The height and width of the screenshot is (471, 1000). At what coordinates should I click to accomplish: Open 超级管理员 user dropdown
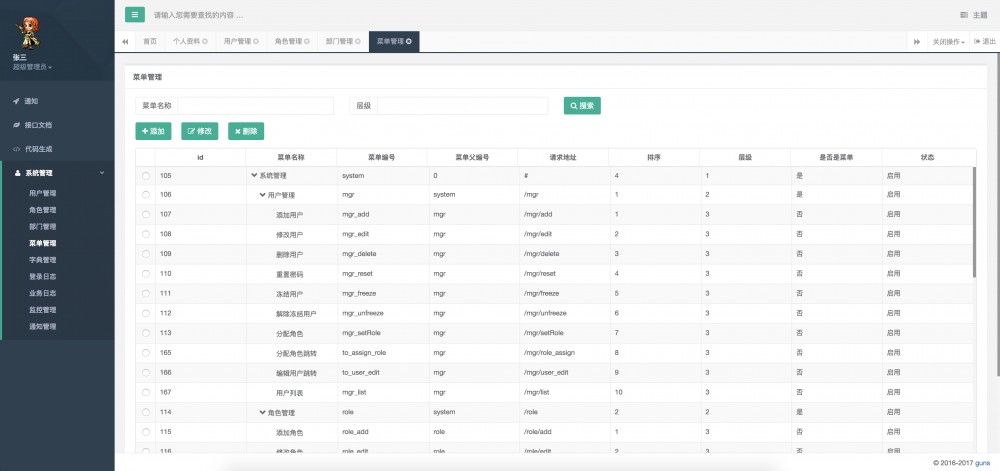[x=33, y=67]
